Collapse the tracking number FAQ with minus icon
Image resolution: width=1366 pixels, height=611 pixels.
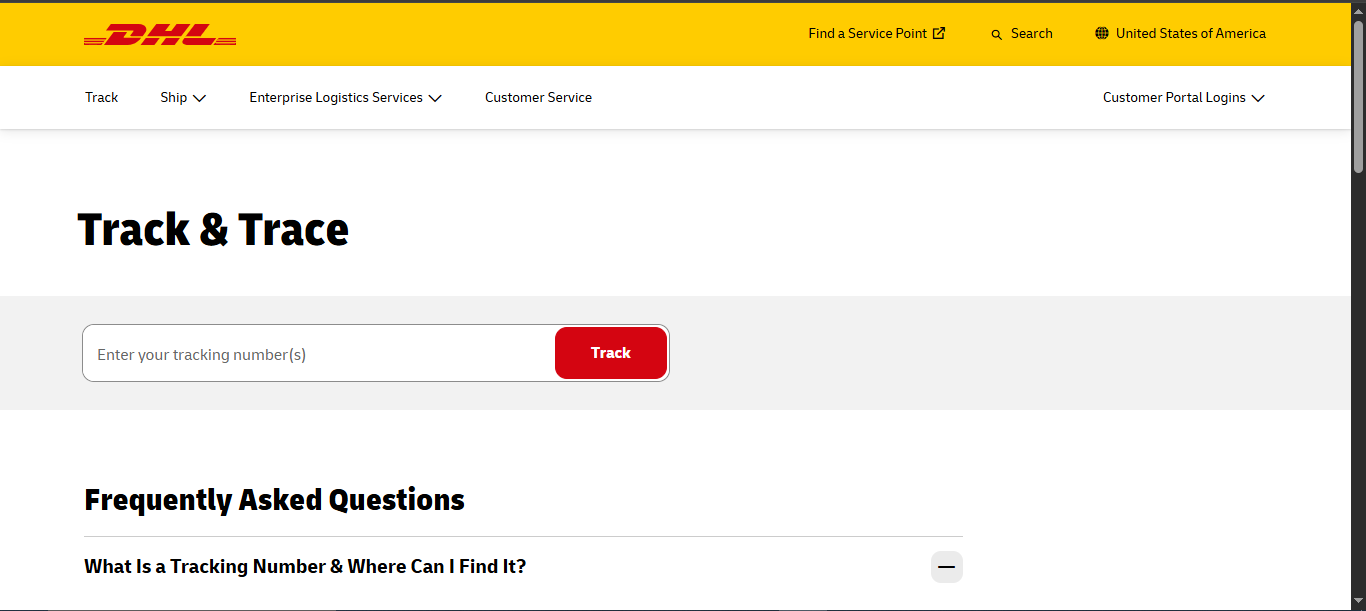click(947, 567)
